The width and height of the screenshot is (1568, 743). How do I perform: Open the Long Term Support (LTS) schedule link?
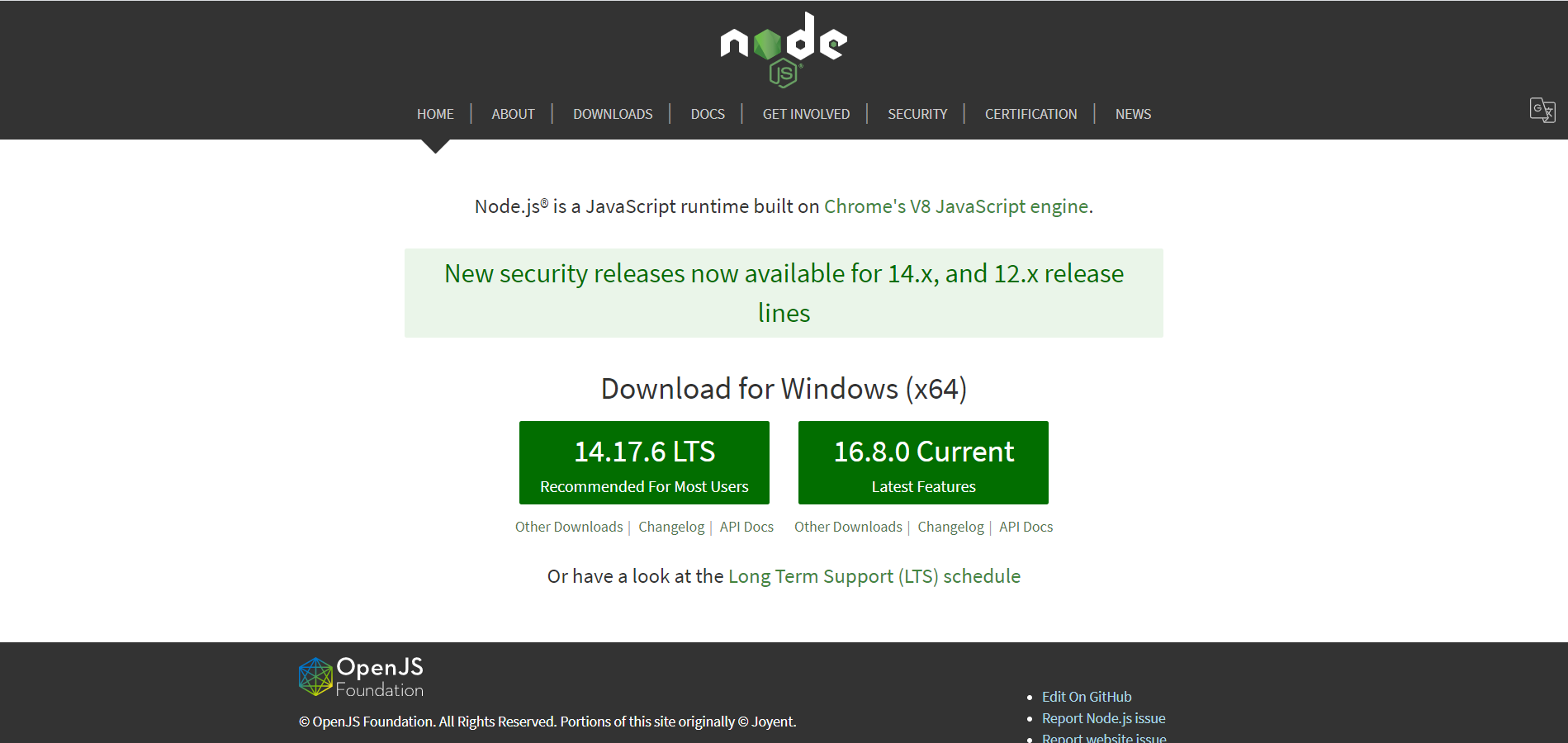(x=874, y=576)
